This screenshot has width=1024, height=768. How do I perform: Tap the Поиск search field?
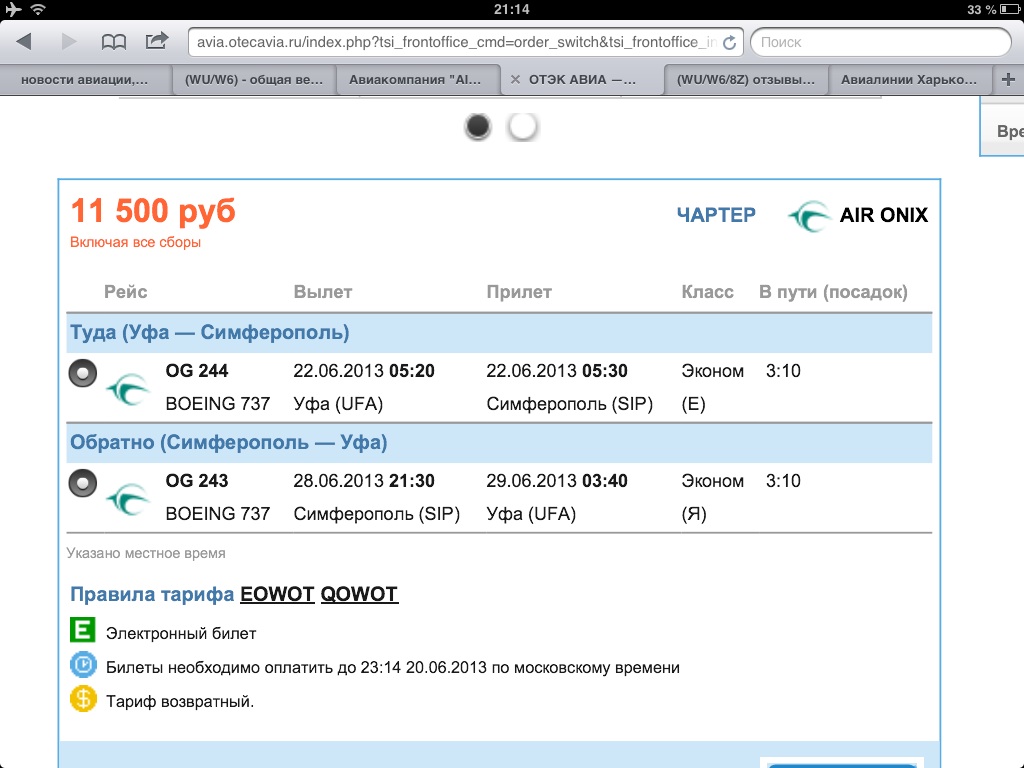880,42
